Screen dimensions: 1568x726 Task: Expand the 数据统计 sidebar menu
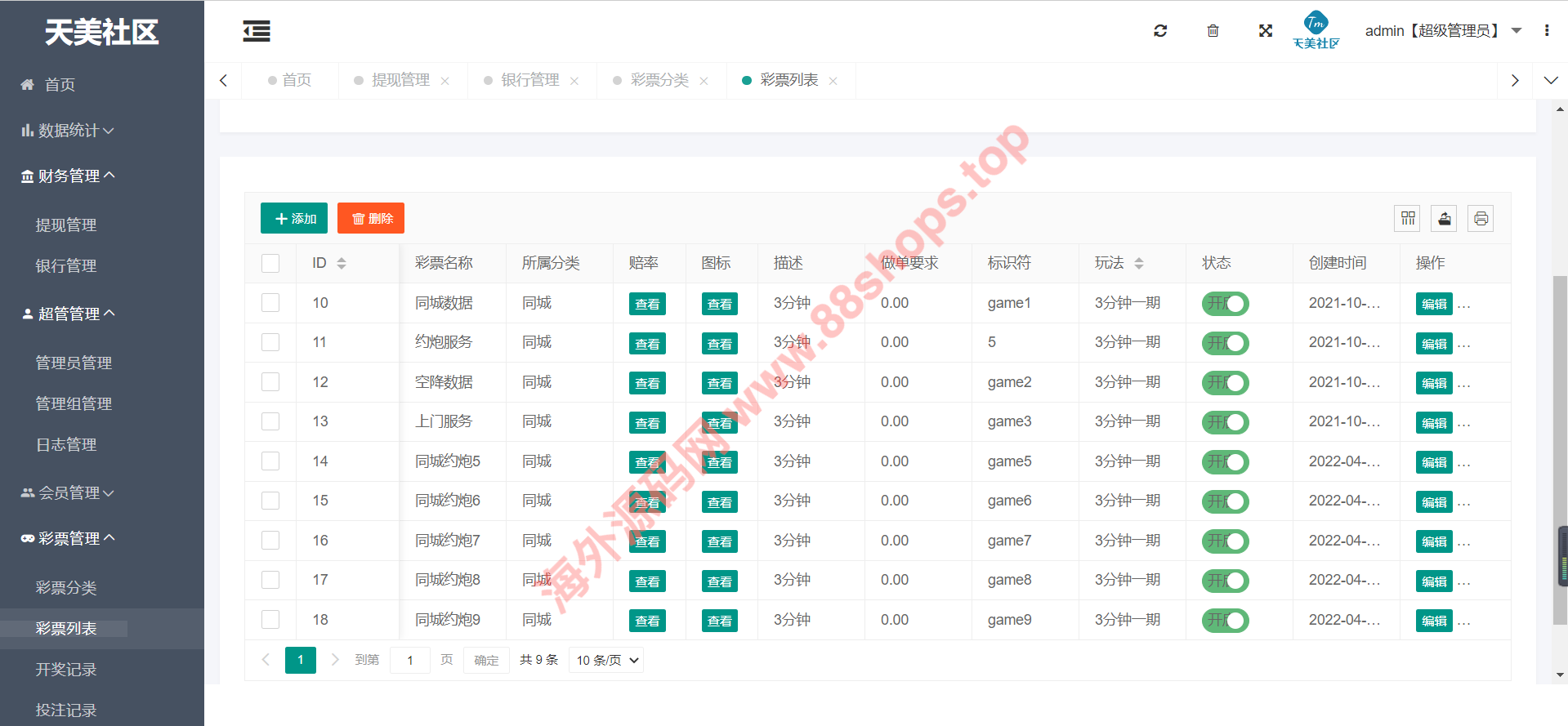tap(69, 131)
